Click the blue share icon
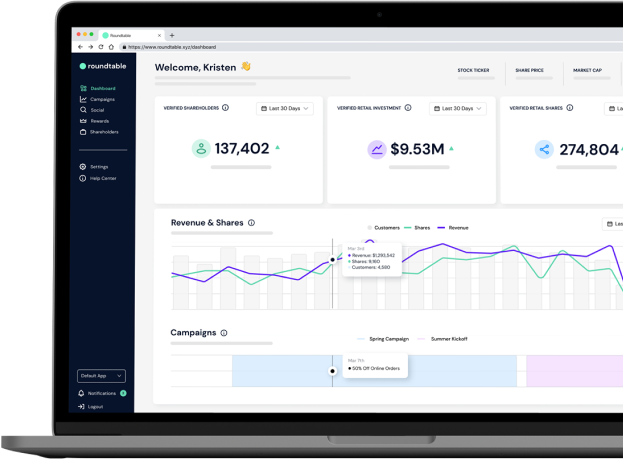 (x=544, y=150)
